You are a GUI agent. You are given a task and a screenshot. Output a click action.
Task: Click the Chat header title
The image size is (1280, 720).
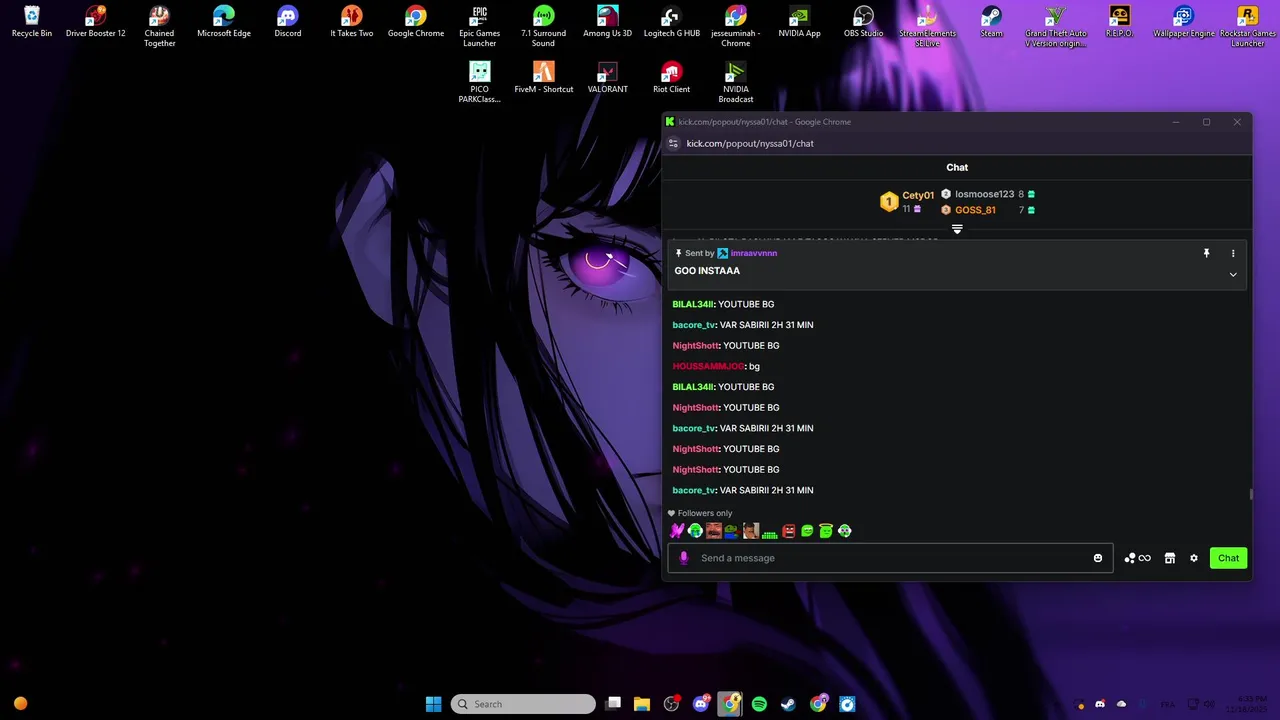[957, 168]
